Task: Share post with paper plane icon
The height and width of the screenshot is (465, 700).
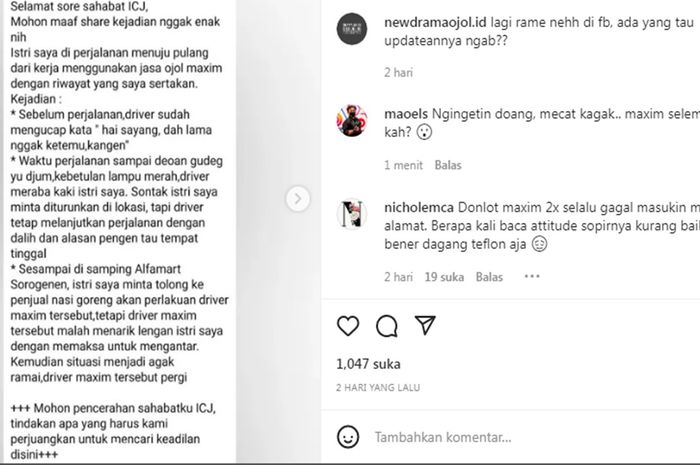Action: 425,325
